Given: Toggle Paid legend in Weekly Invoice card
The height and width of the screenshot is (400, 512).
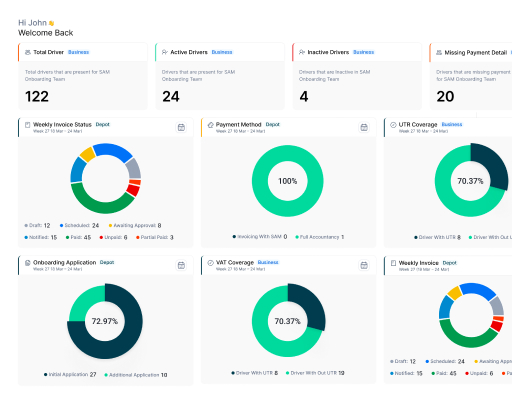Looking at the screenshot, I should [444, 373].
